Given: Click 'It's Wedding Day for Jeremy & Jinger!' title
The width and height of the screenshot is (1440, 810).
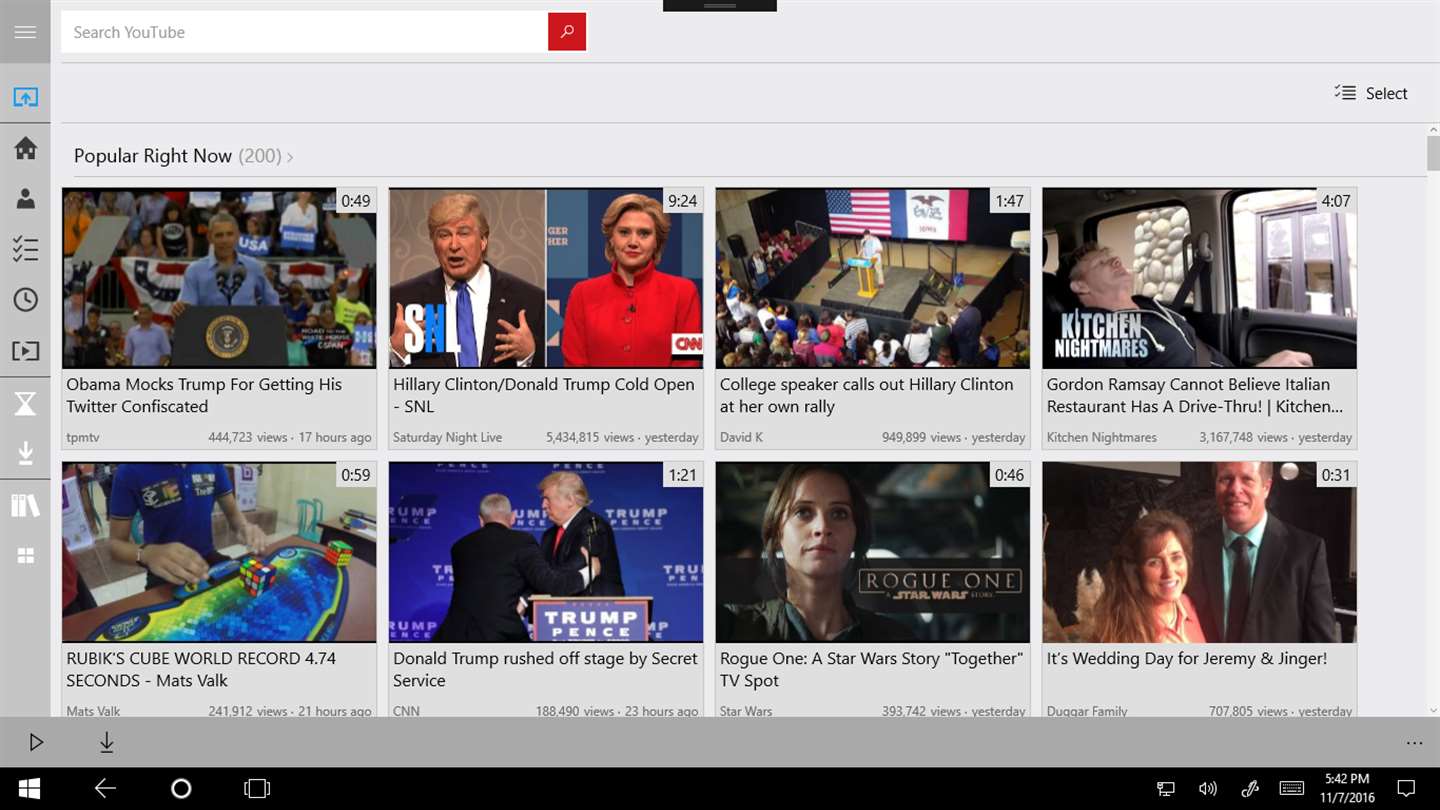Looking at the screenshot, I should [1187, 658].
